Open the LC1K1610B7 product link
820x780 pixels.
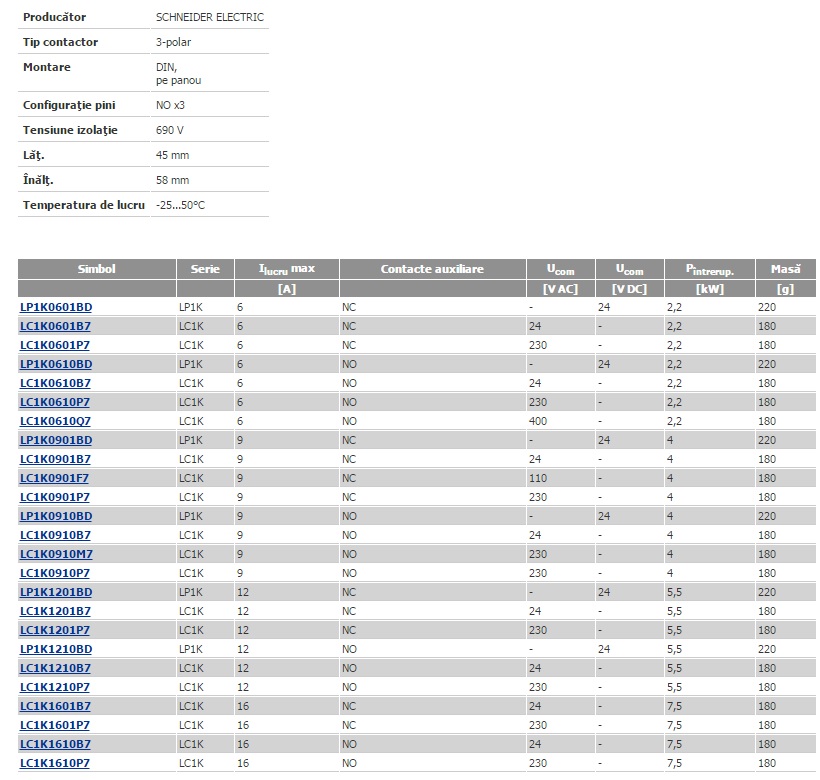(55, 744)
